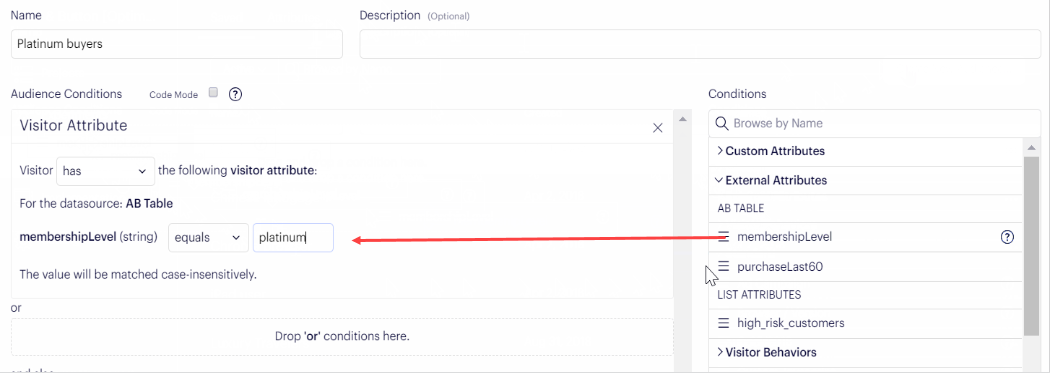Viewport: 1050px width, 373px height.
Task: Click scroll-up arrow of Conditions list
Action: pyautogui.click(x=1032, y=147)
